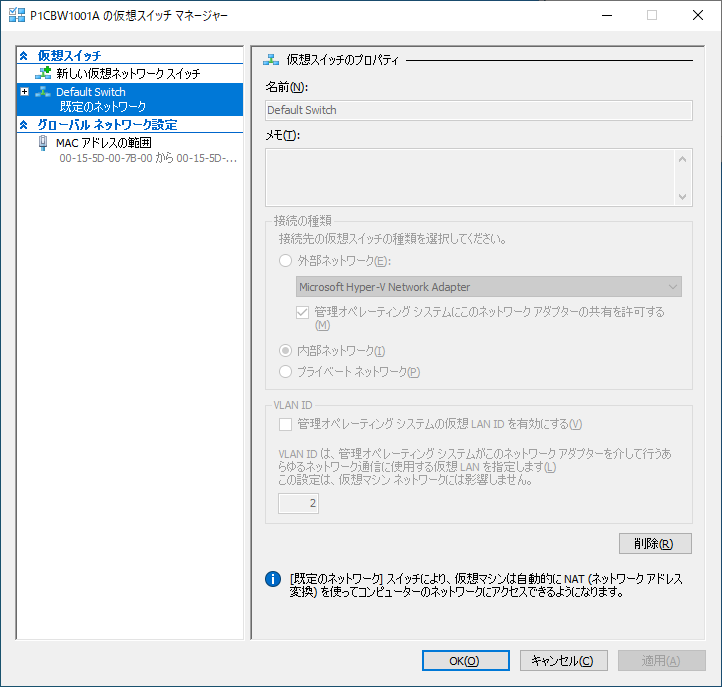Viewport: 722px width, 687px height.
Task: Click the MAC address range icon
Action: 43,143
